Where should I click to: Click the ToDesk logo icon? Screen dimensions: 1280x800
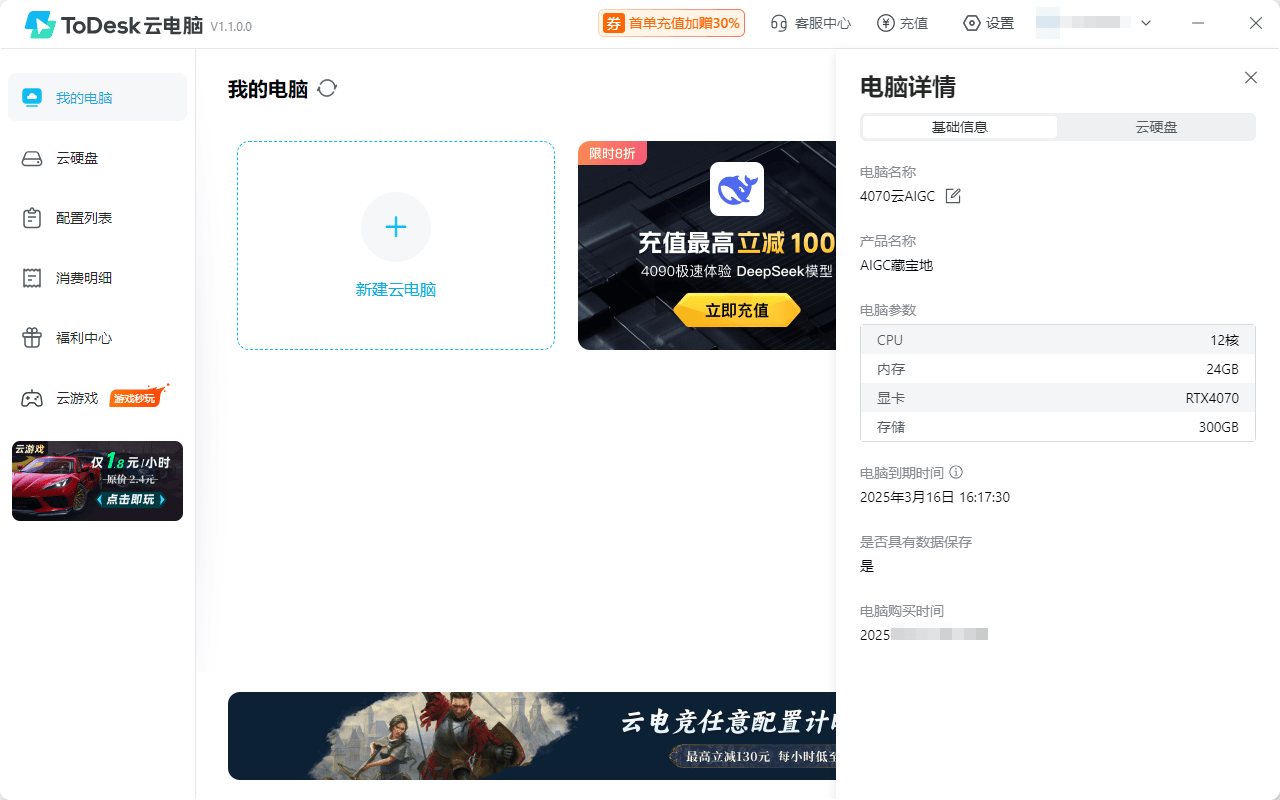pyautogui.click(x=40, y=24)
